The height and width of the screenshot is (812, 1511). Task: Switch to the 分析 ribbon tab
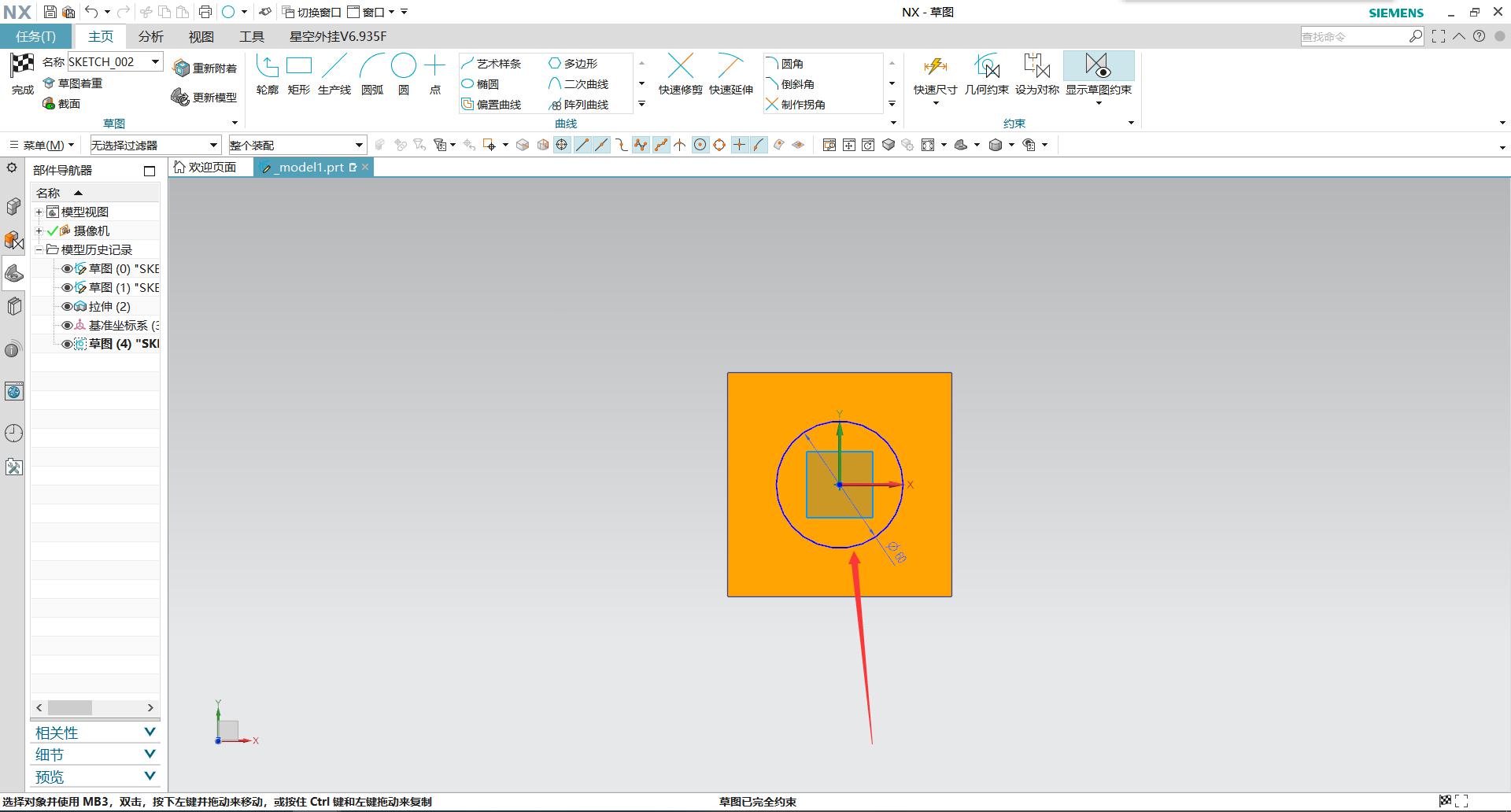point(151,36)
